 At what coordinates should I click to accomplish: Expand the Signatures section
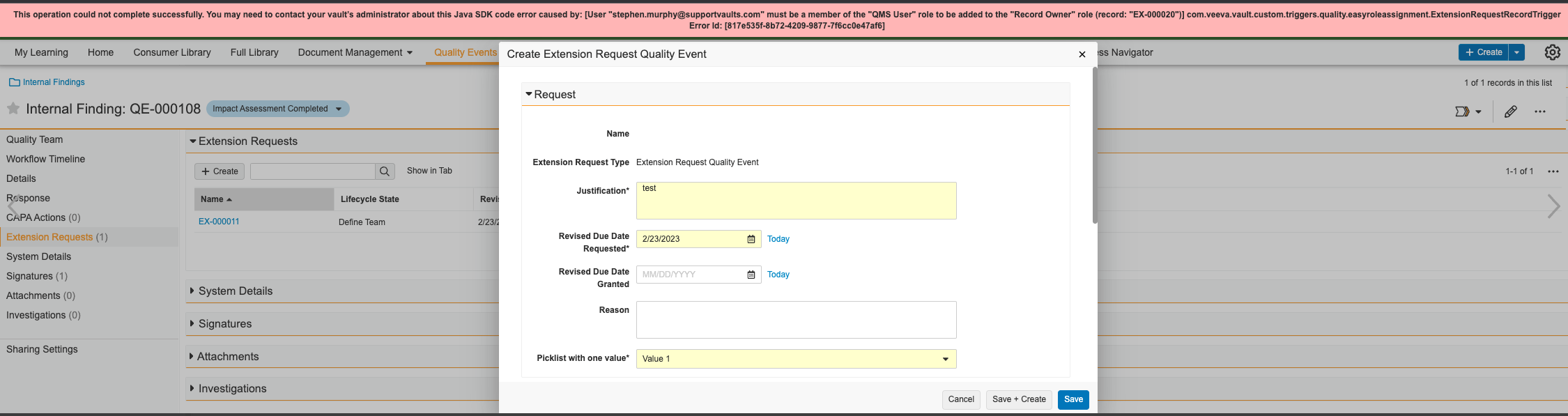click(192, 324)
